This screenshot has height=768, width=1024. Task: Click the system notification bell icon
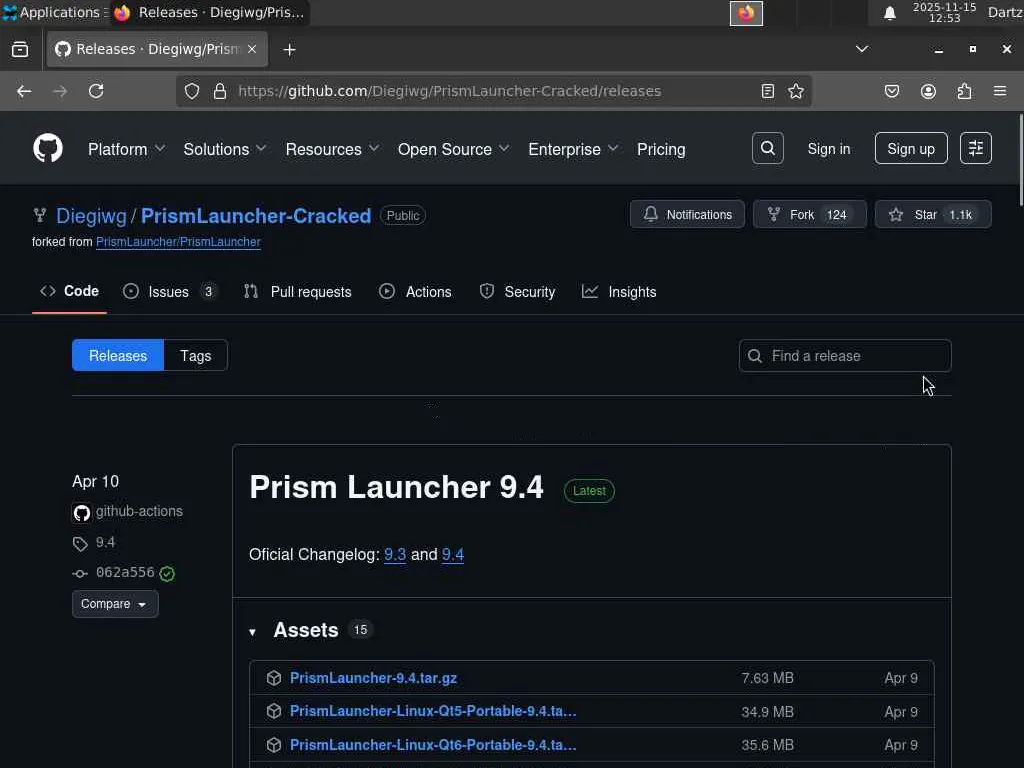point(889,13)
